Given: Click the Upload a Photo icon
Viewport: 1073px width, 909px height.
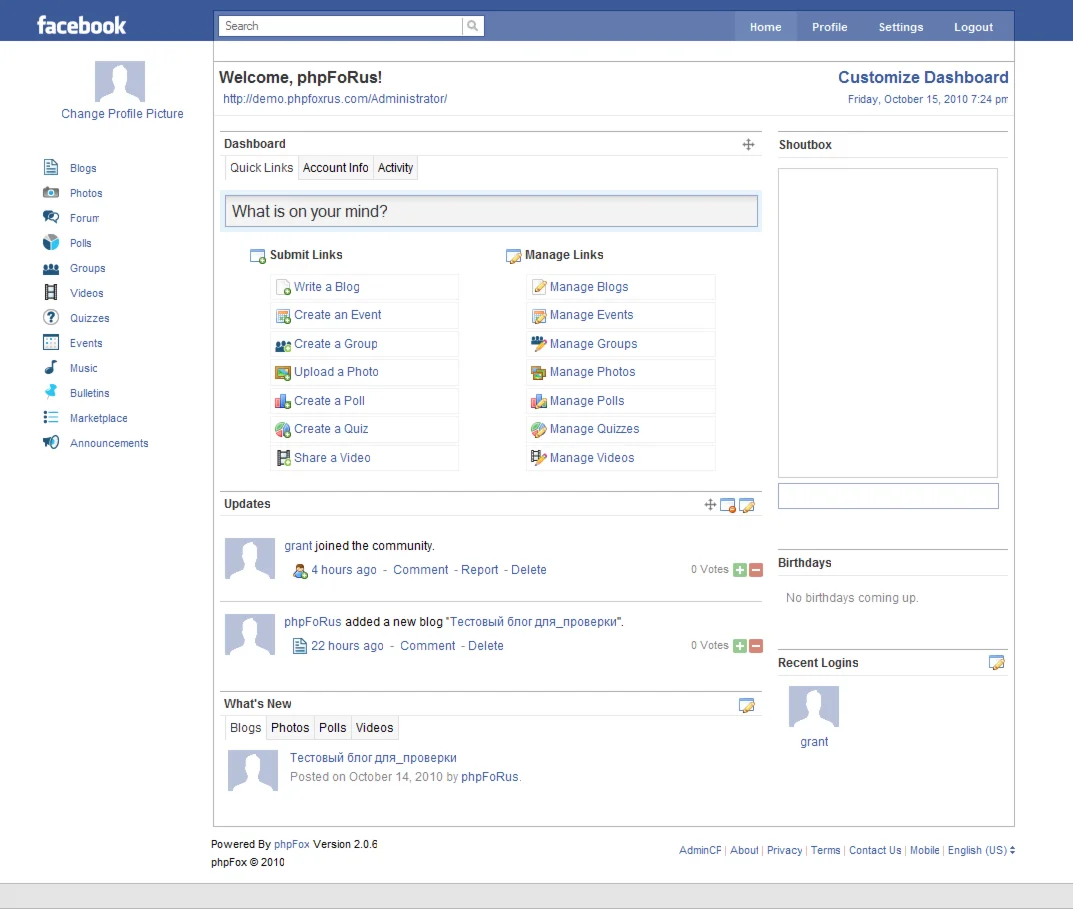Looking at the screenshot, I should click(281, 372).
